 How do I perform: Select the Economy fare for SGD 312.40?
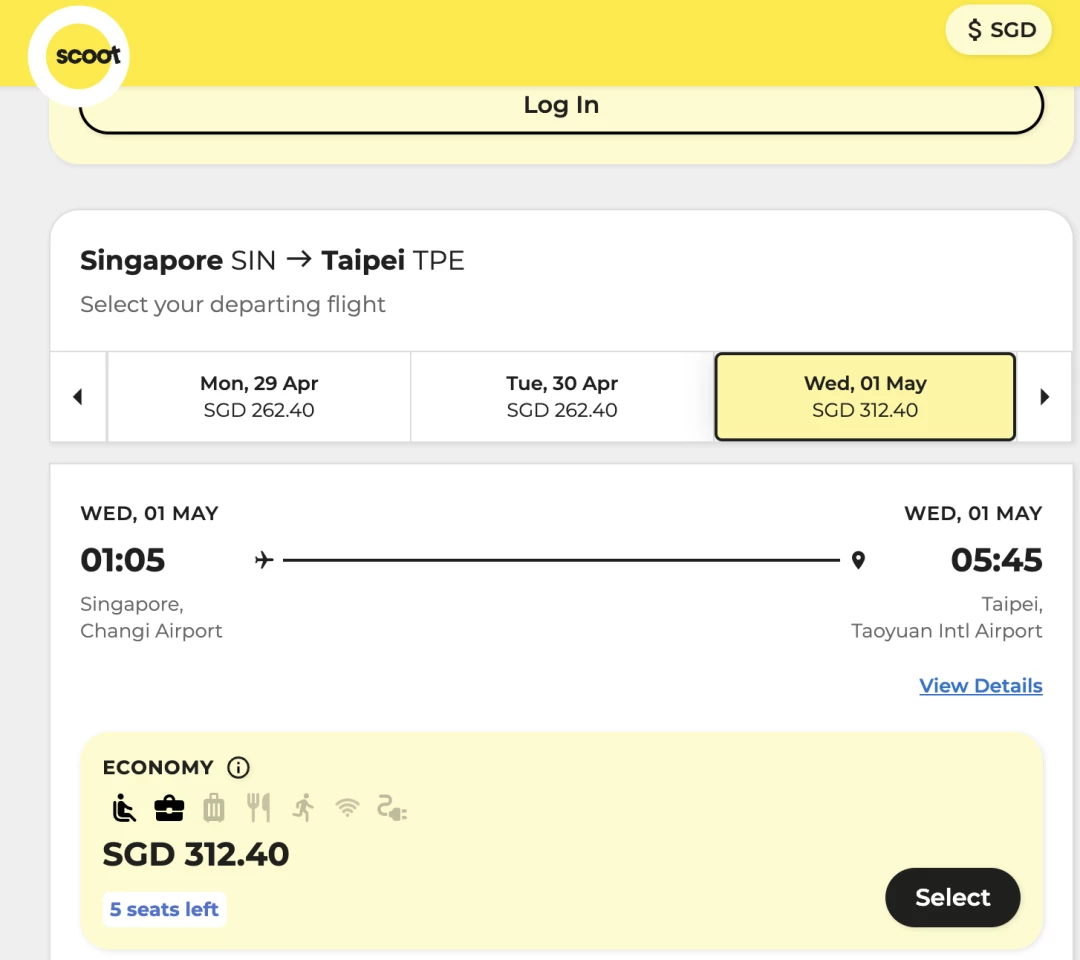952,897
